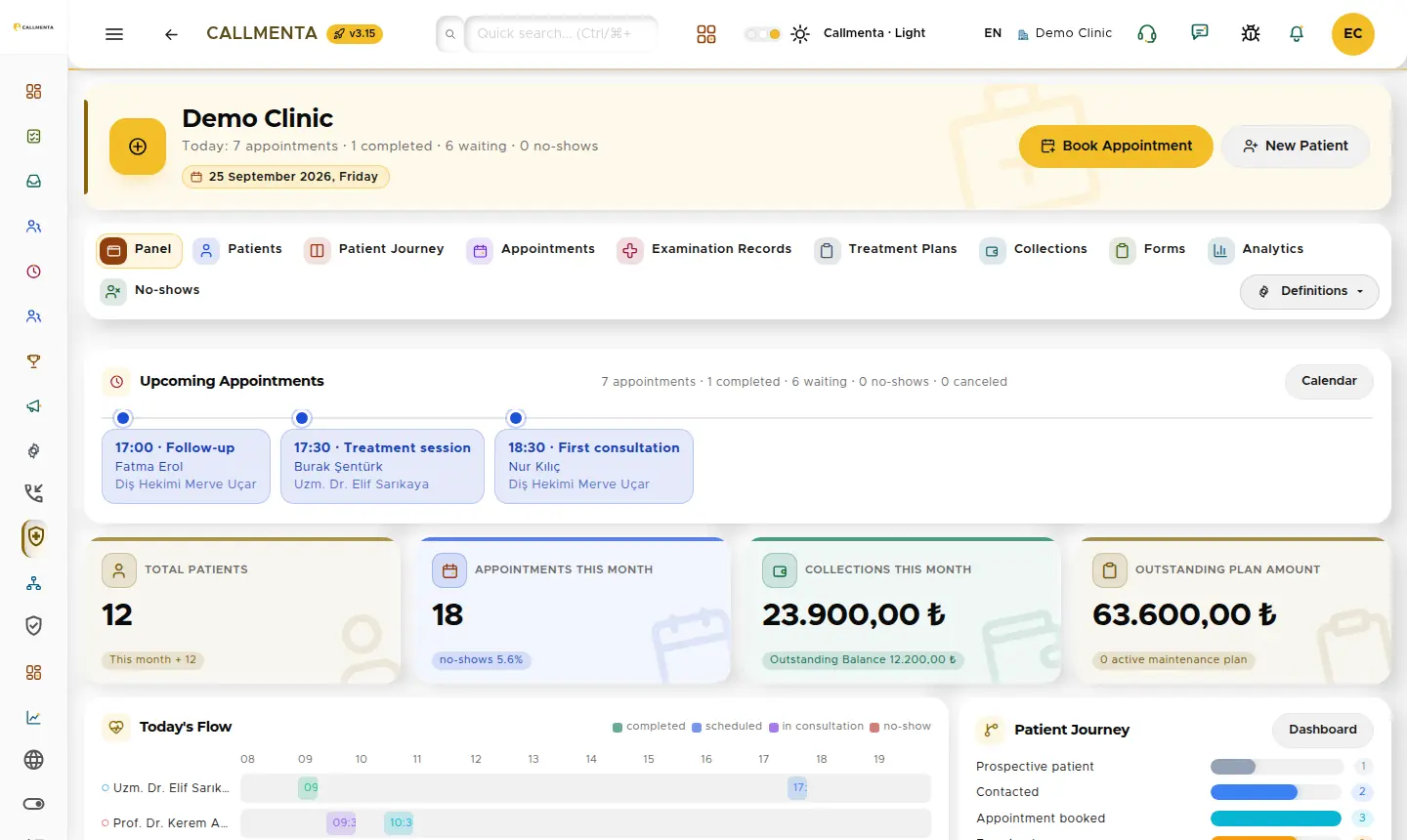
Task: Click the Book Appointment button
Action: pyautogui.click(x=1116, y=147)
